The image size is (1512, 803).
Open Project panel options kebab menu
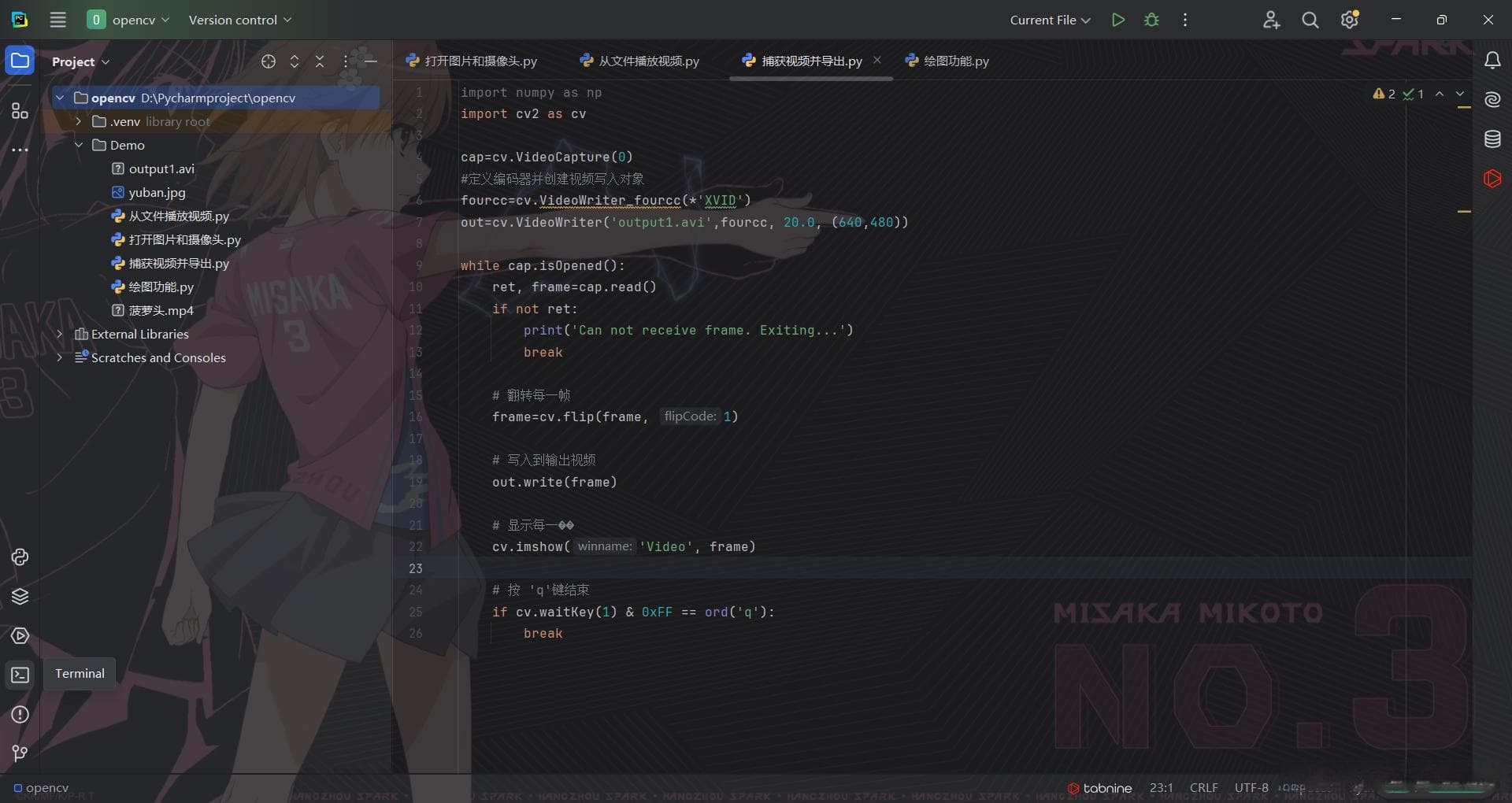point(346,61)
